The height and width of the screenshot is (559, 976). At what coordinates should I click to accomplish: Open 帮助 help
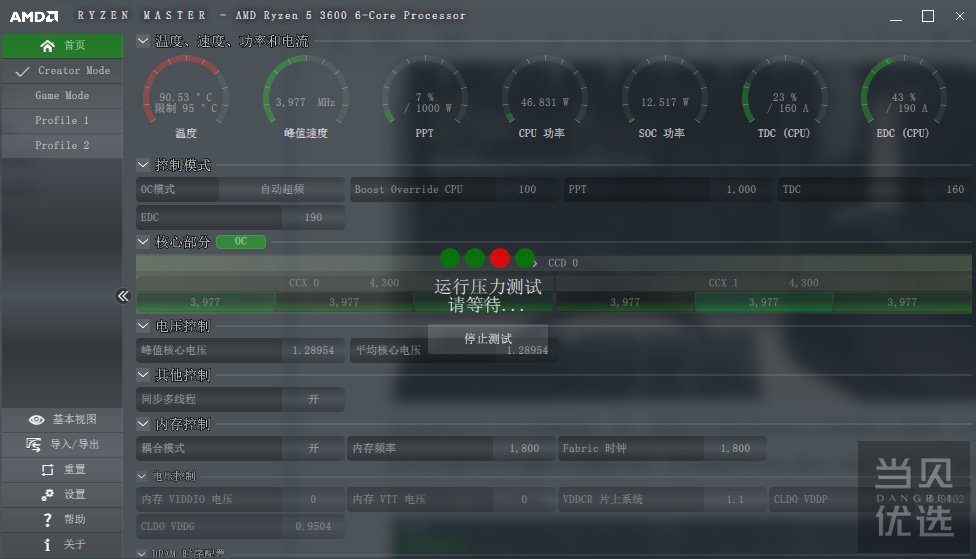(62, 519)
